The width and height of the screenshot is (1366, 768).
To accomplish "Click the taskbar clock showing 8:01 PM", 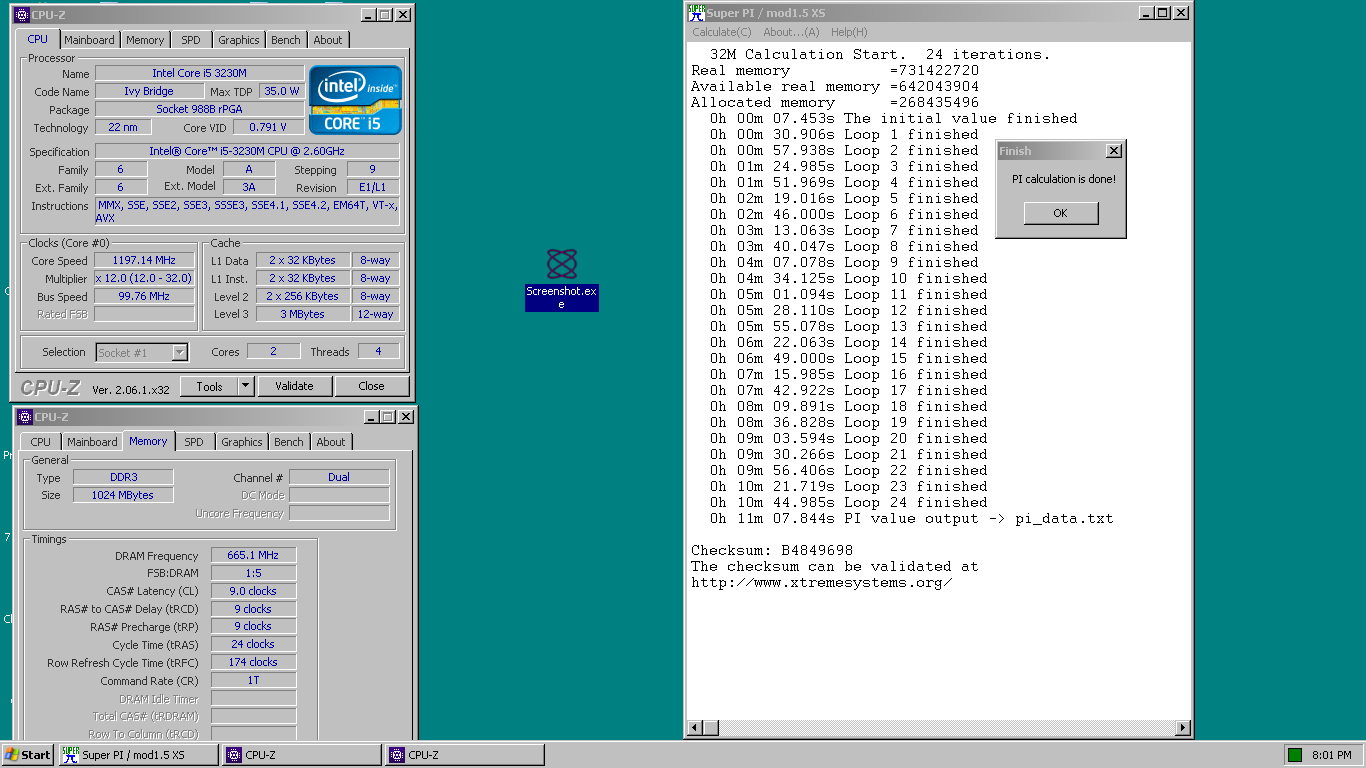I will pyautogui.click(x=1331, y=755).
